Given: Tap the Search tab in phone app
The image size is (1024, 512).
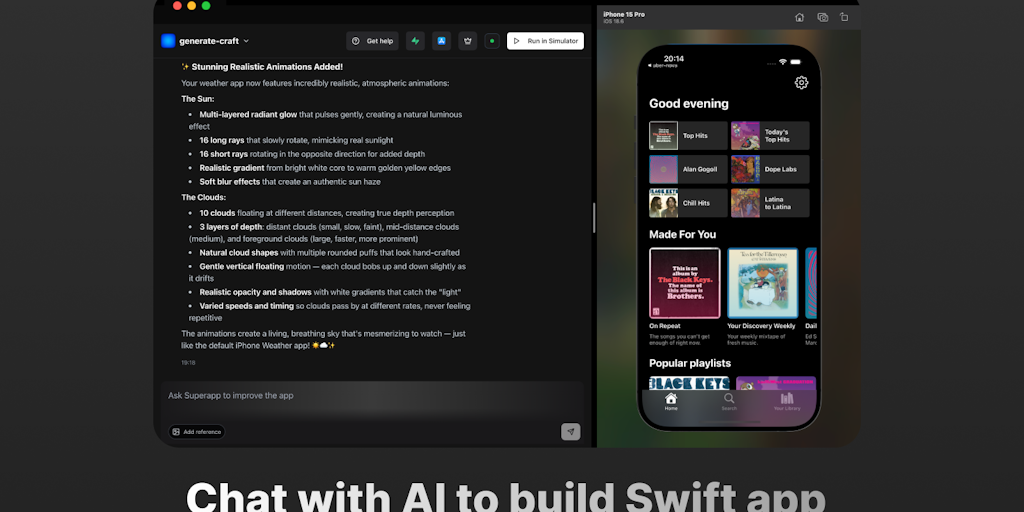Looking at the screenshot, I should click(729, 402).
